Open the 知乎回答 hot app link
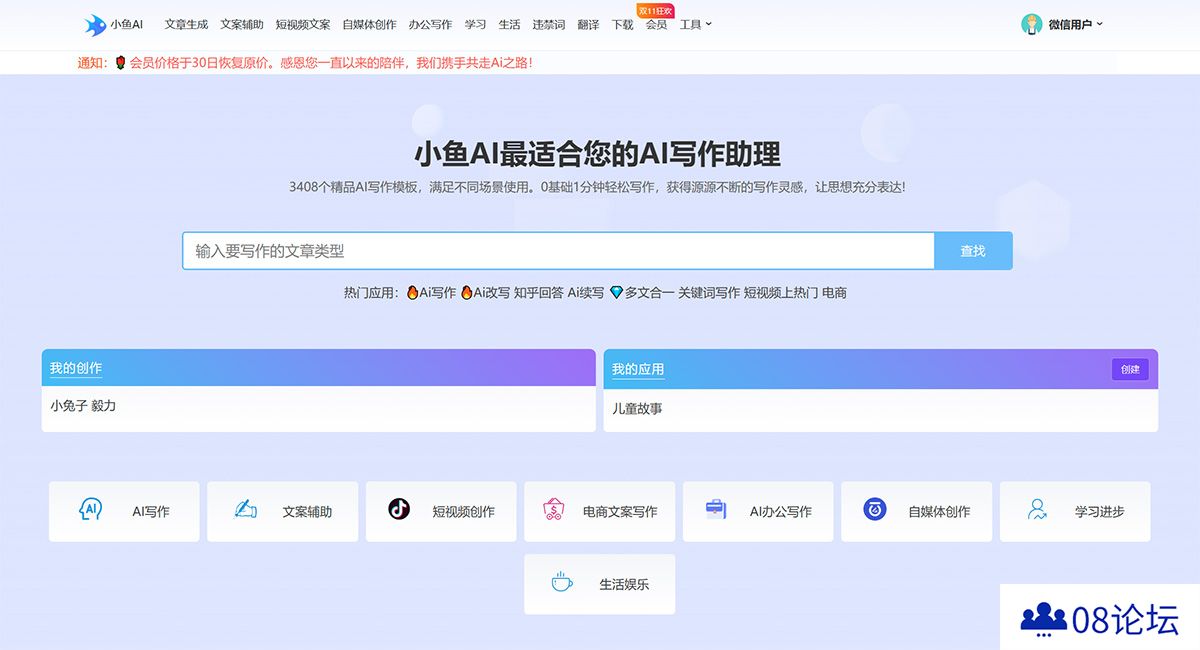Viewport: 1200px width, 650px height. pos(538,292)
